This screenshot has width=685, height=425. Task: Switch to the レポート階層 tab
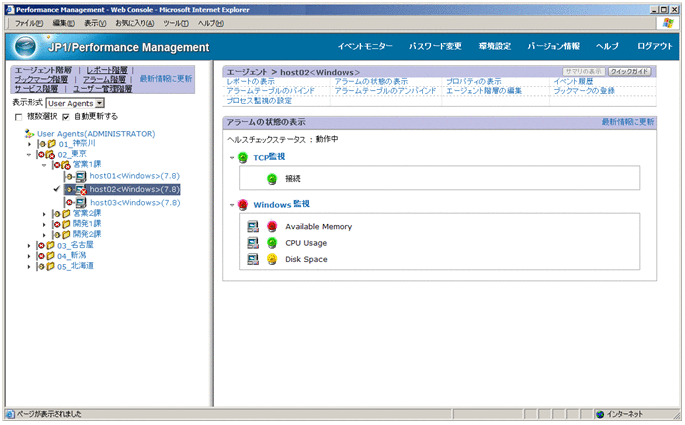[x=107, y=70]
